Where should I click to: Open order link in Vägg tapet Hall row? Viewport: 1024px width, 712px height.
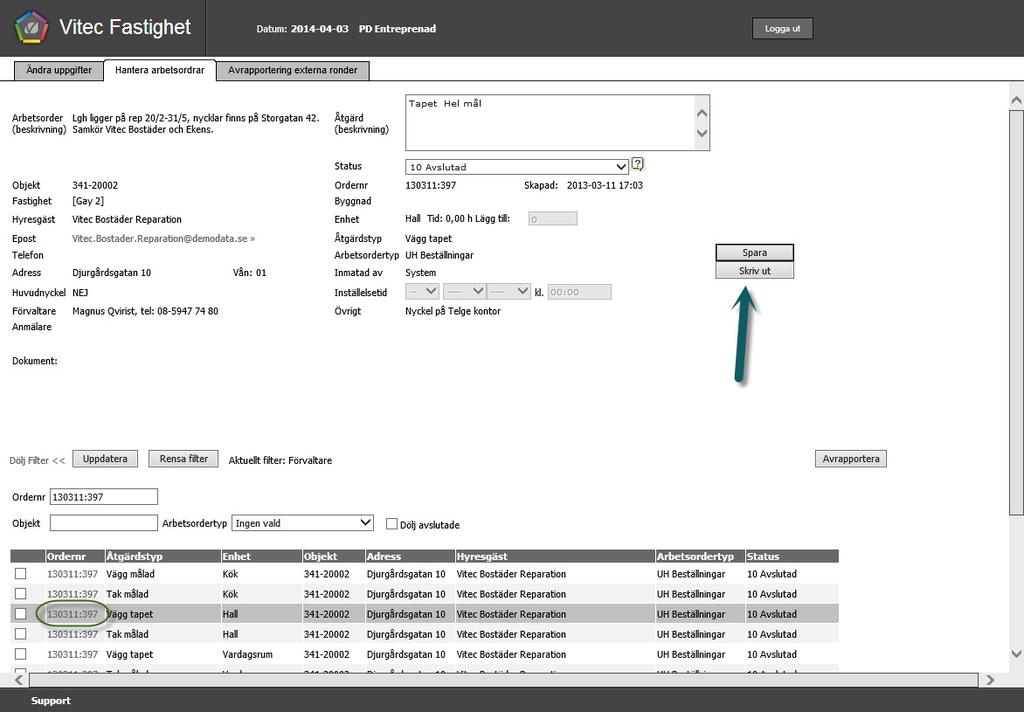pos(72,614)
